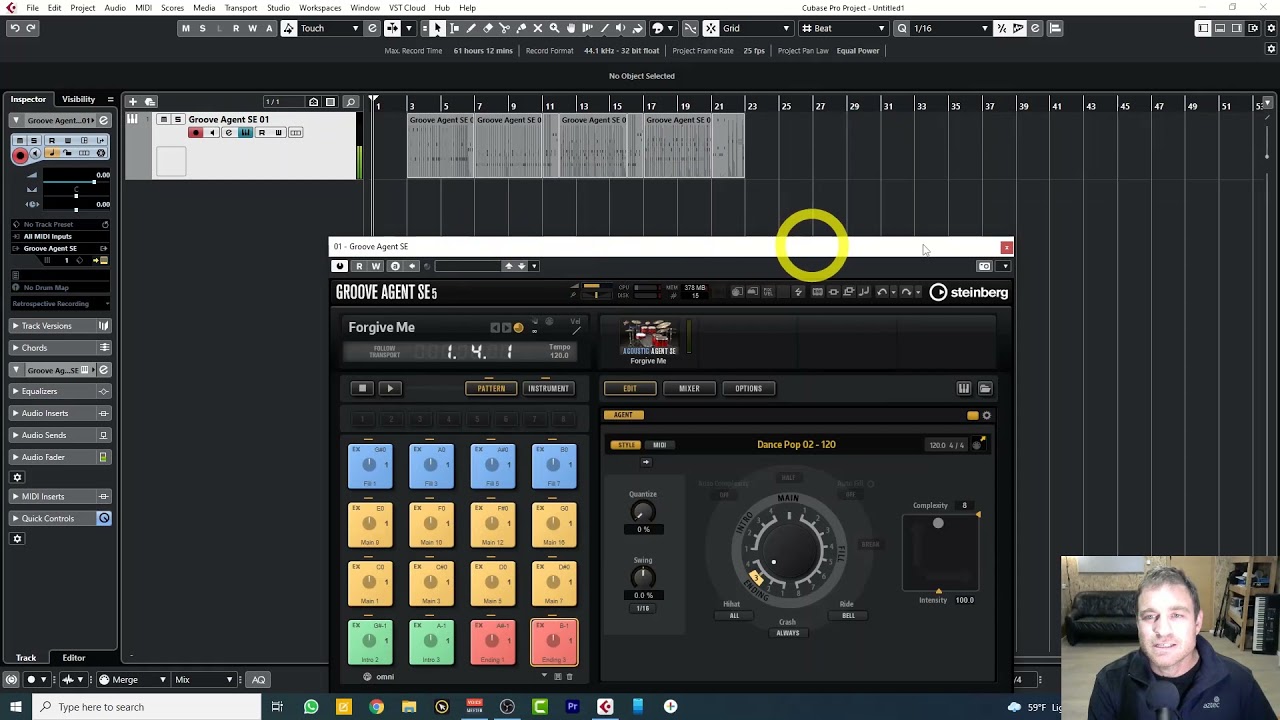Select the Mute X tool
Viewport: 1280px width, 720px height.
pyautogui.click(x=538, y=28)
